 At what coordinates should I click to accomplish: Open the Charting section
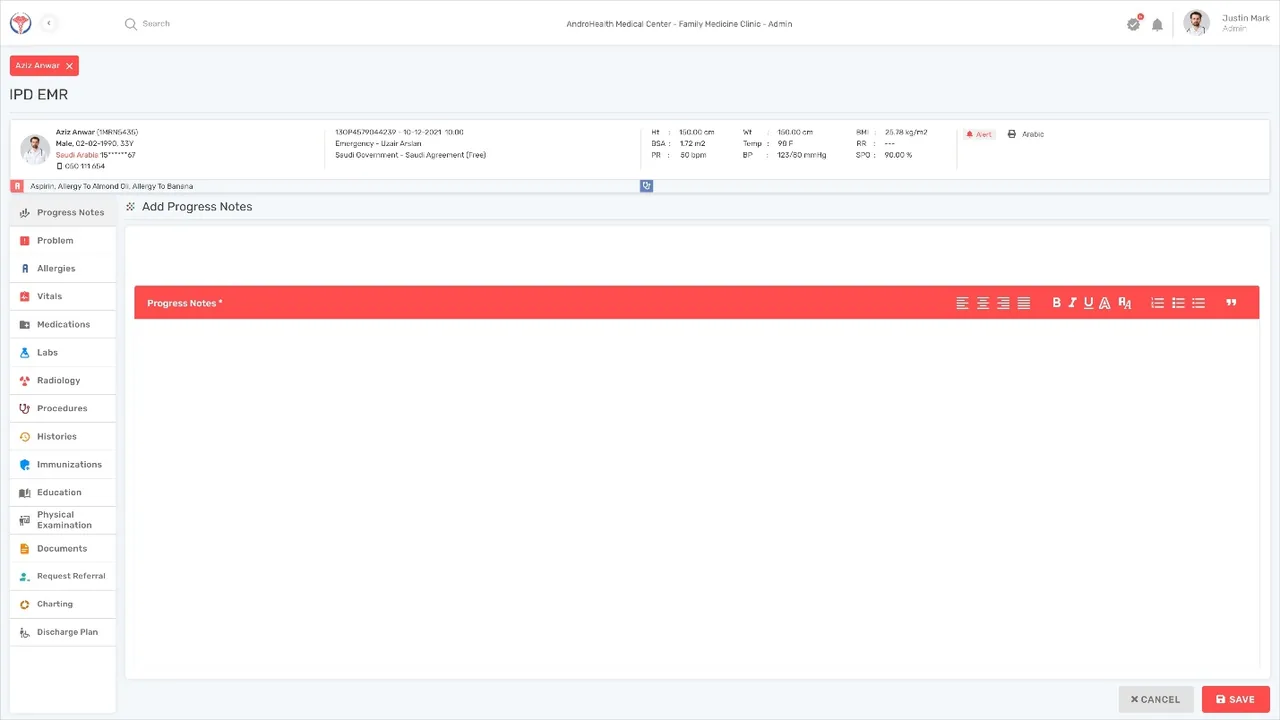pos(62,604)
